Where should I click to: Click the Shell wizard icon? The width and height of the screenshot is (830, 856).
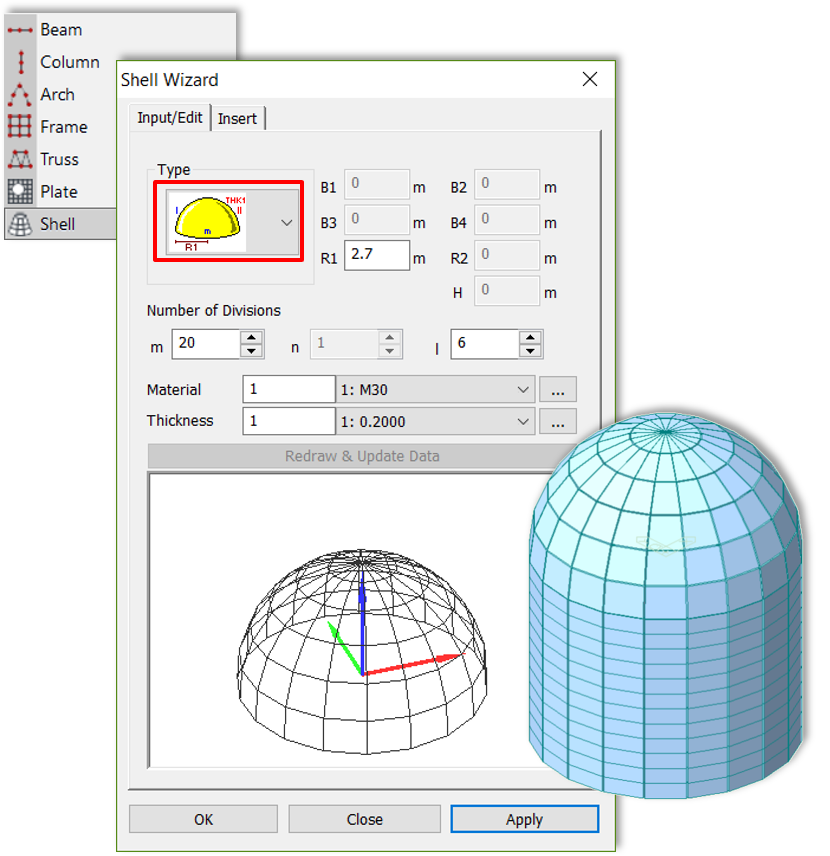pos(20,224)
